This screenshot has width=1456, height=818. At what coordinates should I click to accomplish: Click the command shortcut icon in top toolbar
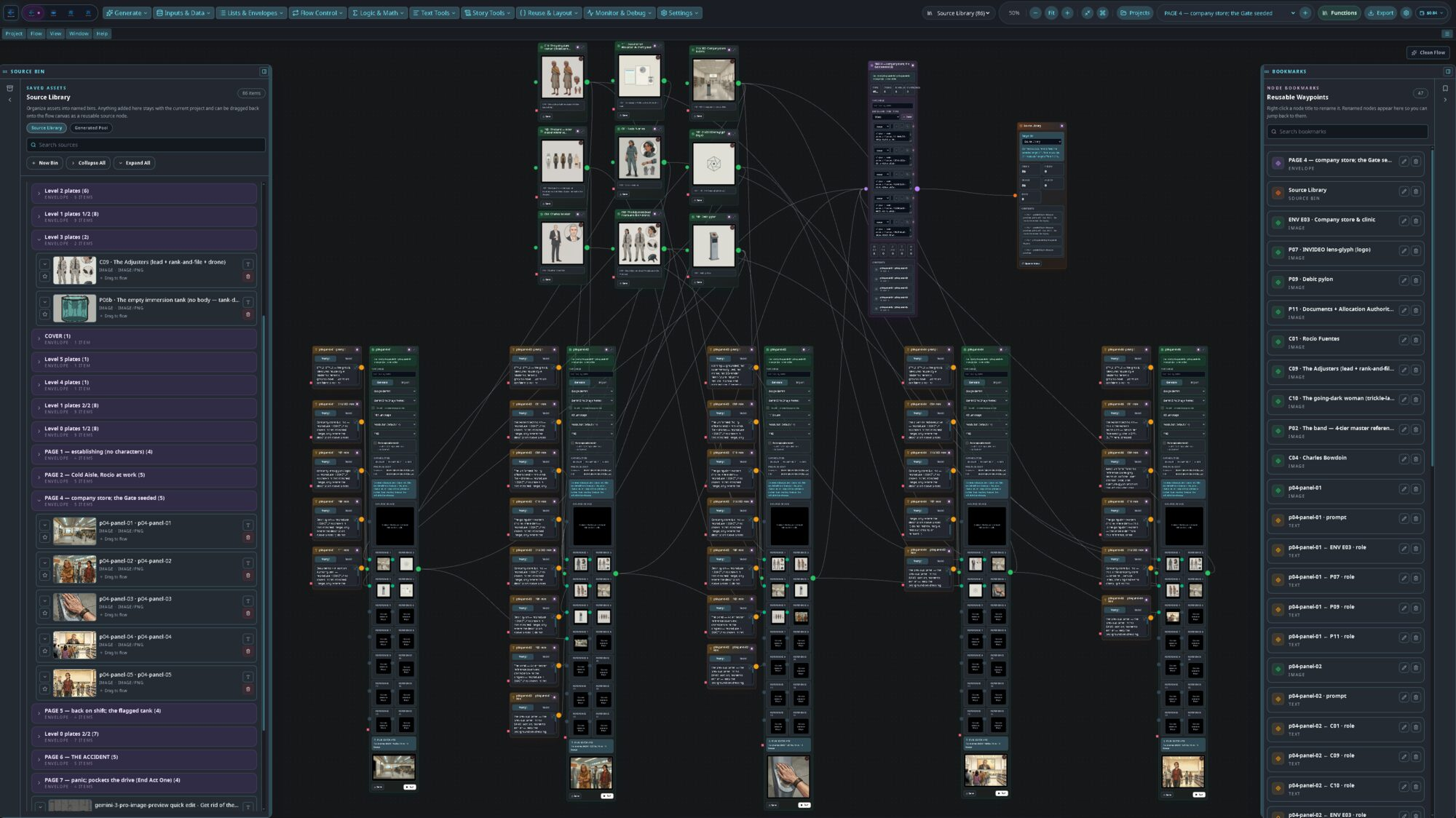[x=1103, y=13]
